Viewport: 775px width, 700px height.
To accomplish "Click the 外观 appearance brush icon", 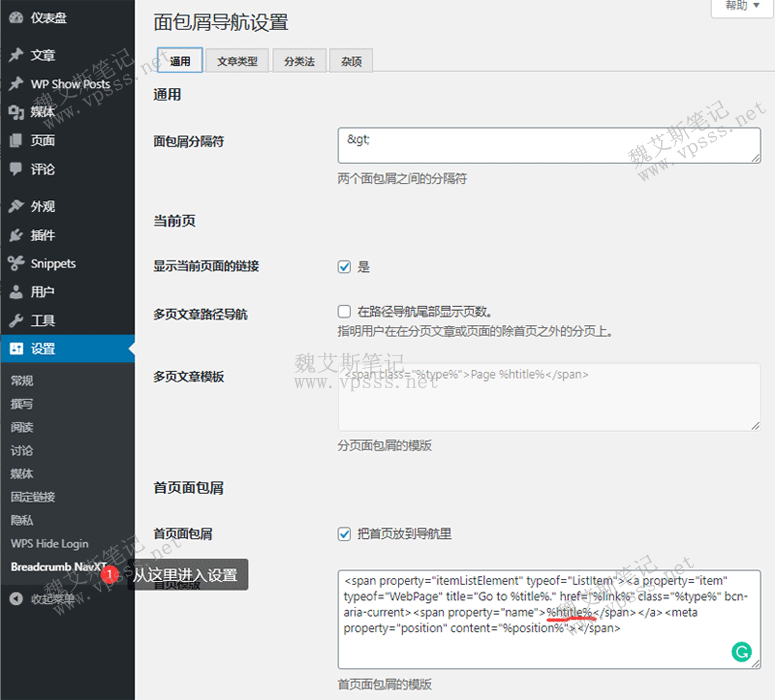I will point(16,207).
